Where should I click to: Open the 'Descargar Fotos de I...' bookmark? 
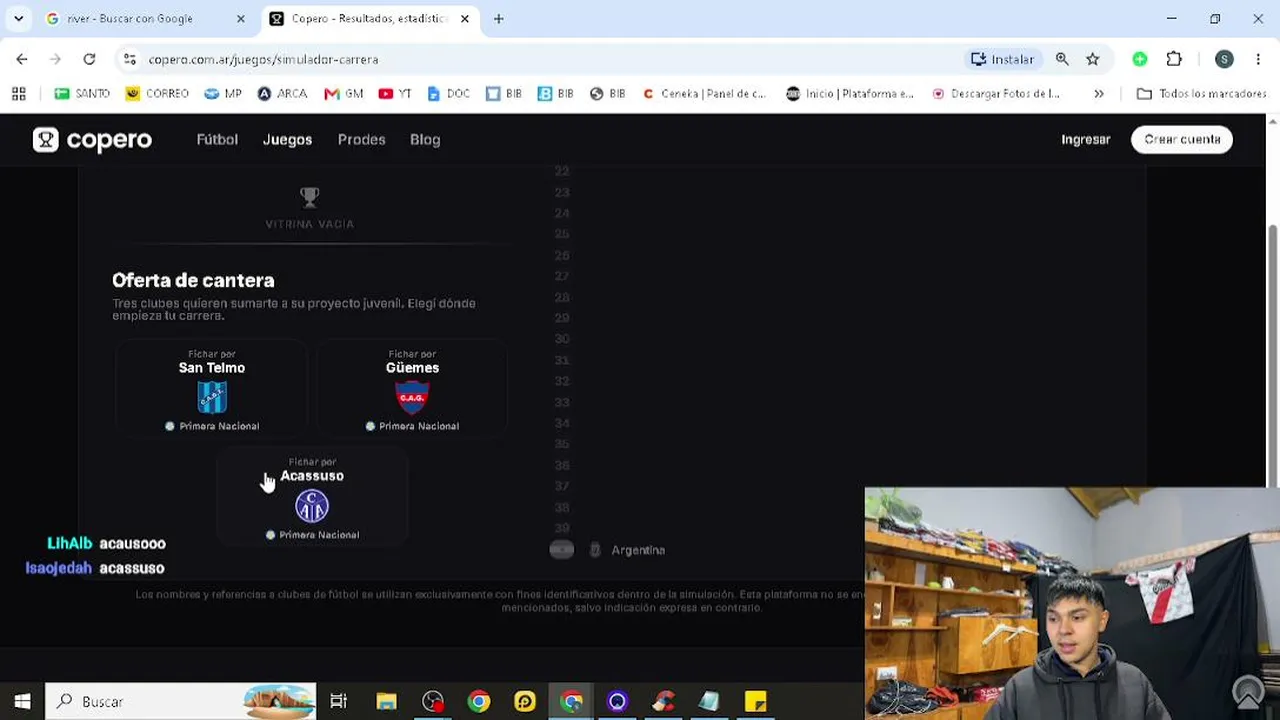tap(995, 93)
